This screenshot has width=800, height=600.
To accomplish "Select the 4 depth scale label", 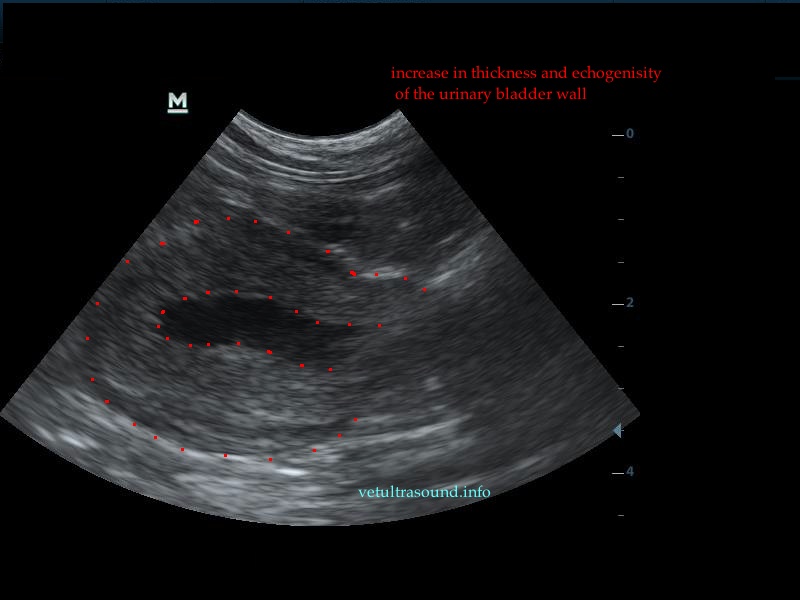I will point(630,472).
